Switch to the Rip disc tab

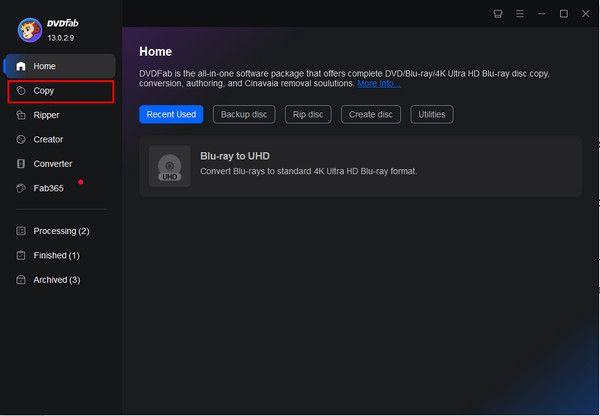click(x=307, y=114)
